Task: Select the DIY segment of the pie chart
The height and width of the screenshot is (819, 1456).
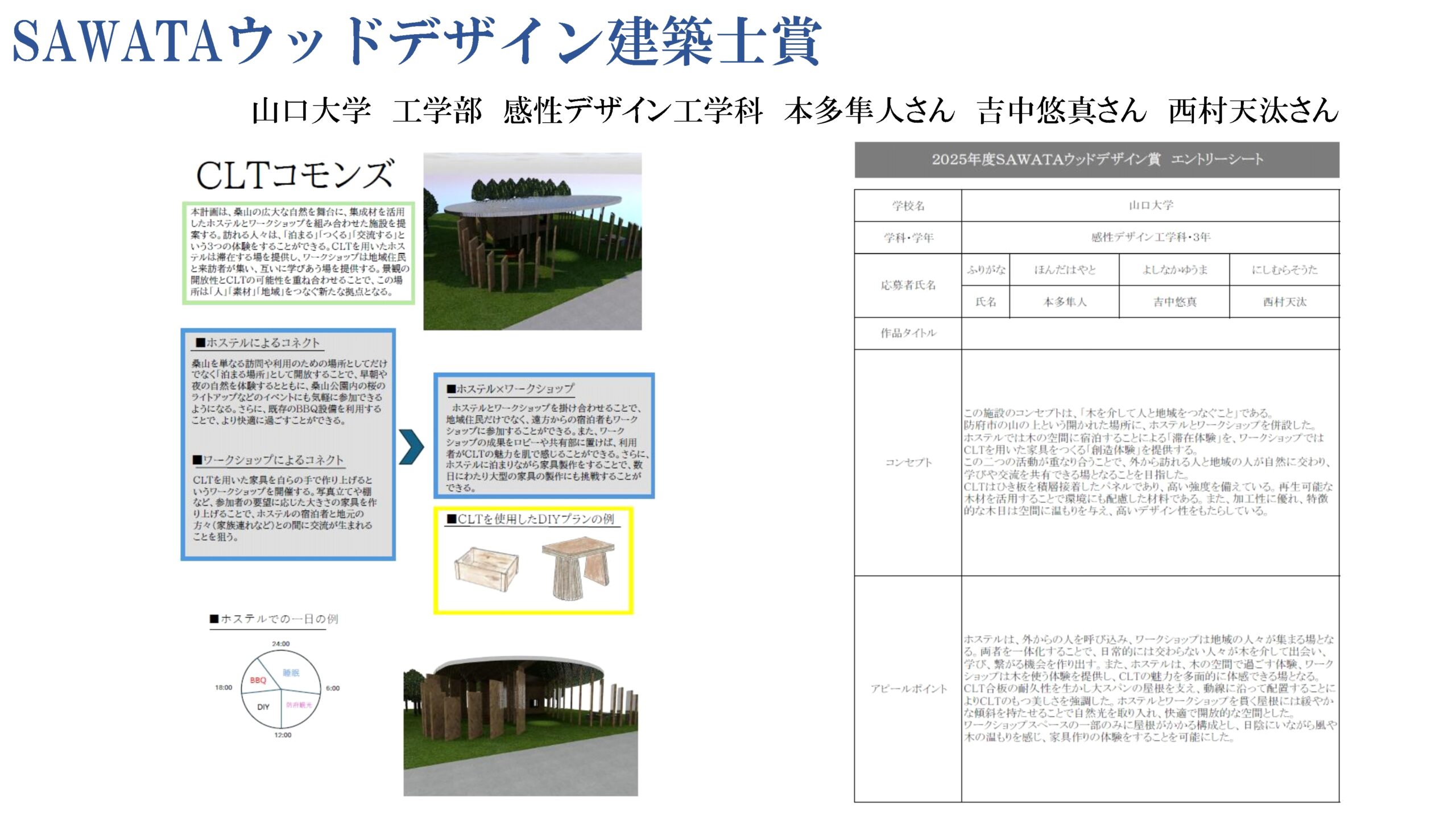Action: click(263, 707)
